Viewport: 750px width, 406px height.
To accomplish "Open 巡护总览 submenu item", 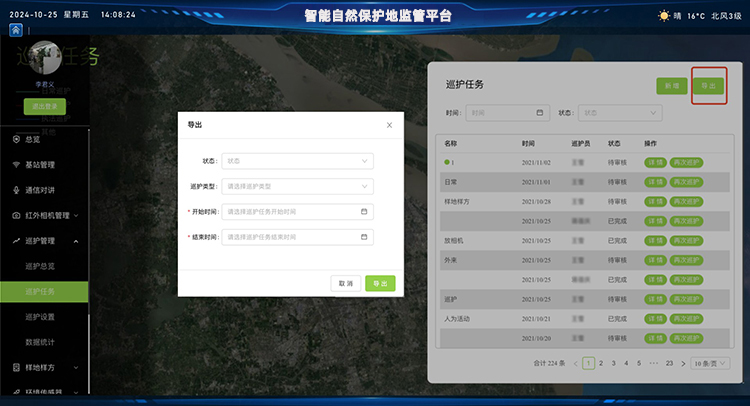I will pos(40,266).
